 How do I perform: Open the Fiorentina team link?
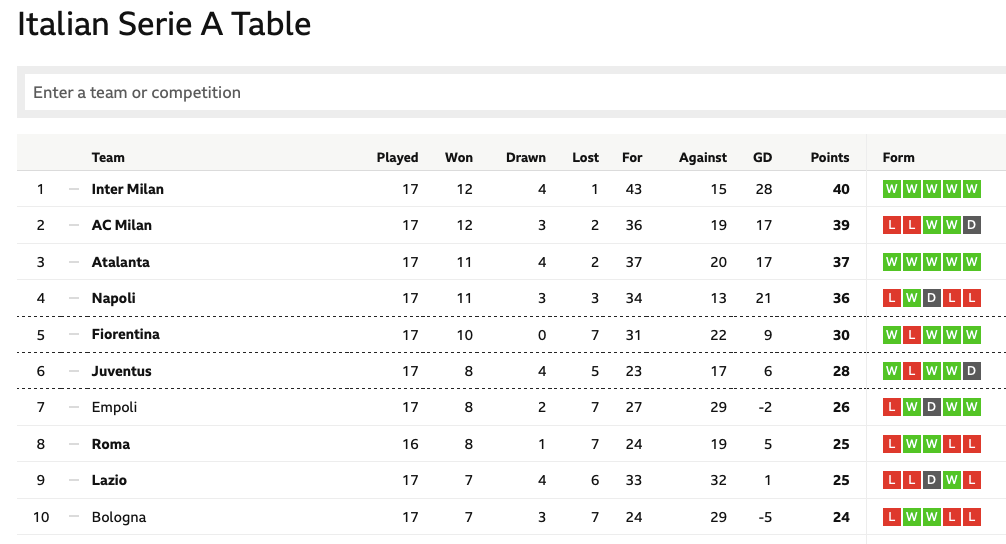pyautogui.click(x=125, y=334)
